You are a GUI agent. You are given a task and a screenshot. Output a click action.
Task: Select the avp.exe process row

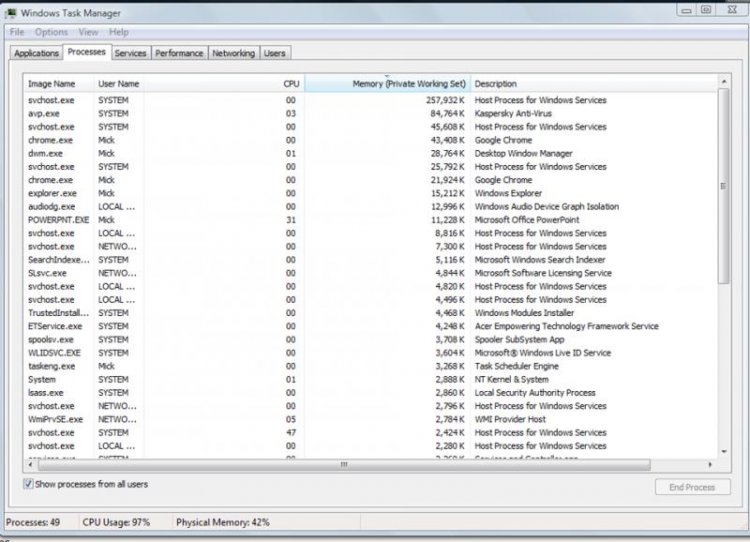pyautogui.click(x=370, y=113)
